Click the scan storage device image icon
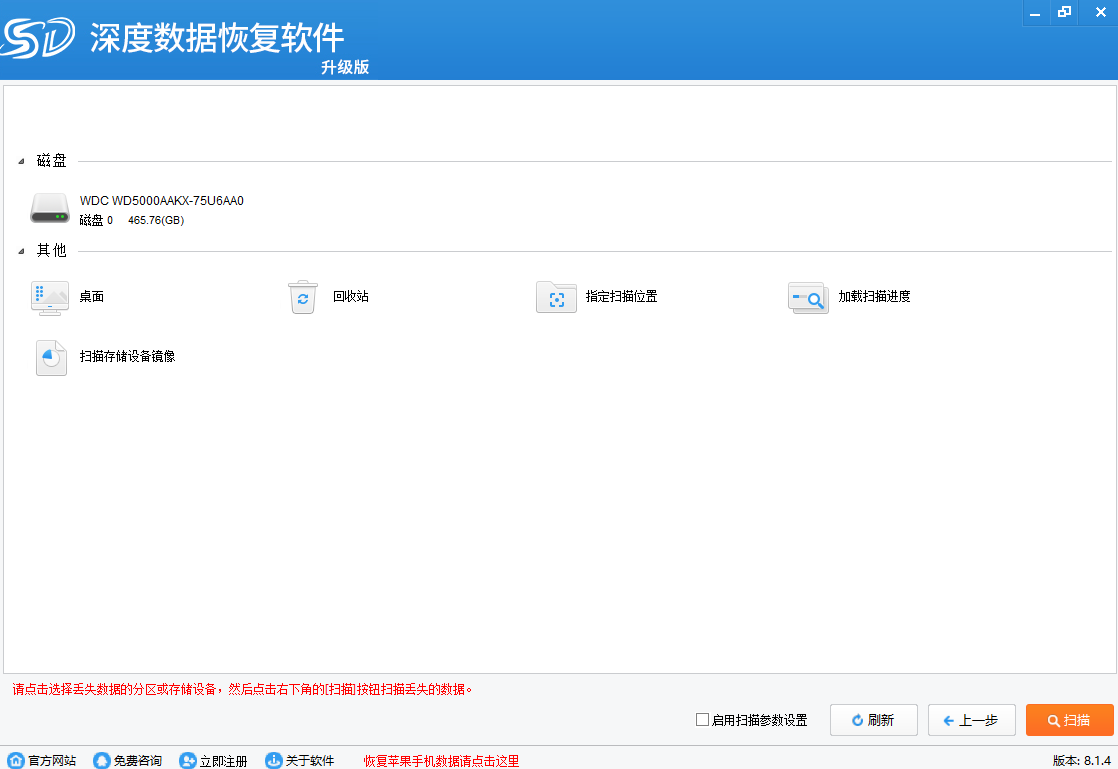The height and width of the screenshot is (769, 1118). pyautogui.click(x=51, y=358)
